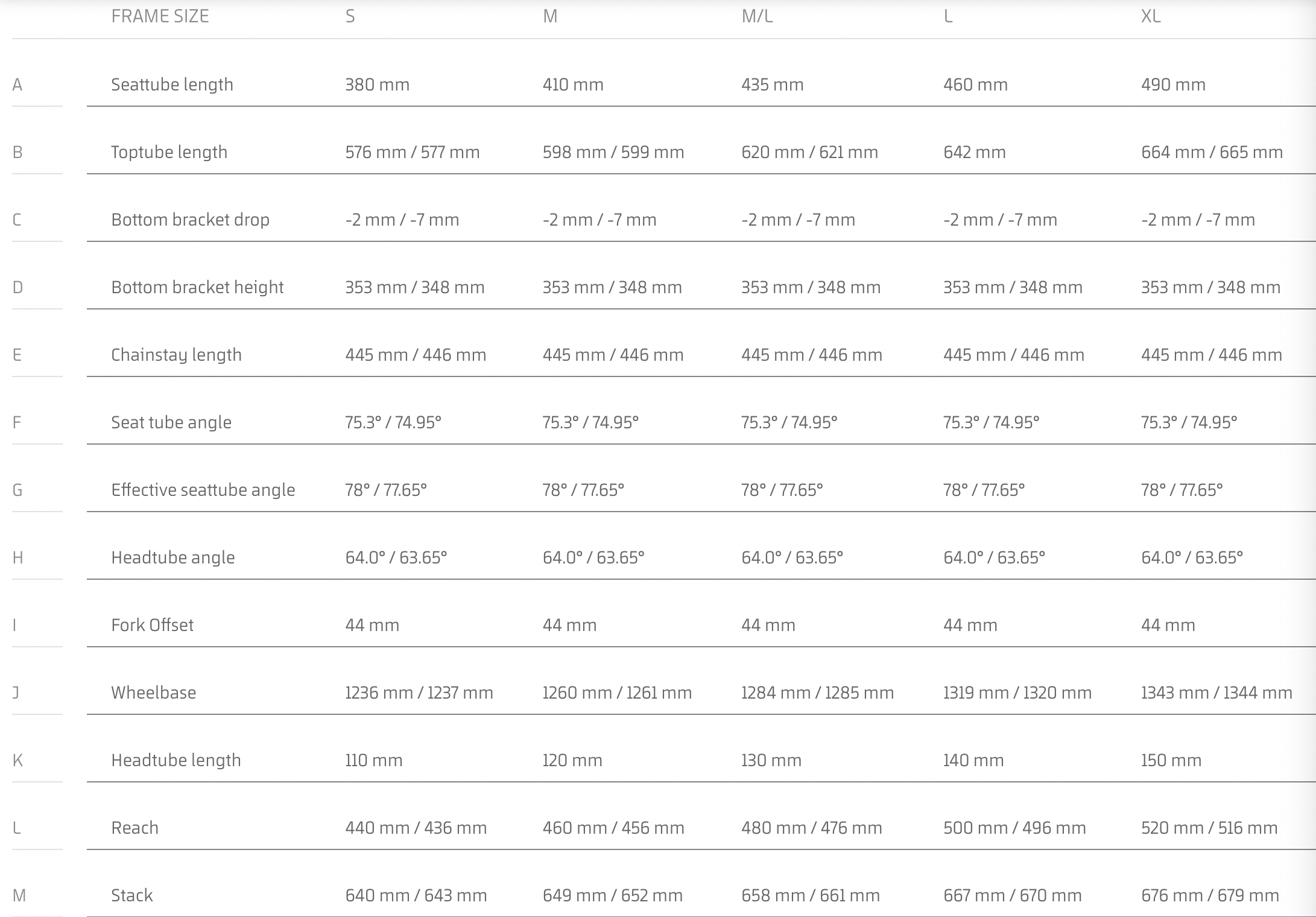The width and height of the screenshot is (1316, 917).
Task: Click Stack value 640 mm / 643 mm
Action: tap(416, 895)
